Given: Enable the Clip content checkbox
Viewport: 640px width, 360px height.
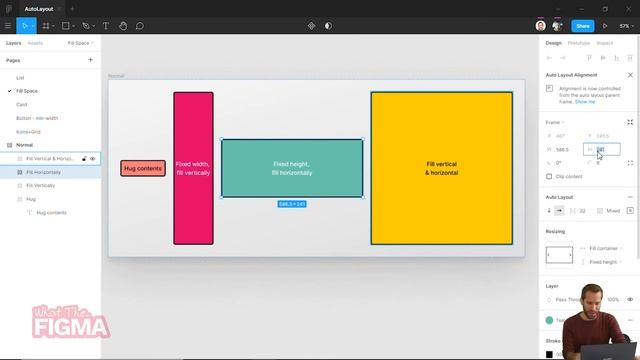Looking at the screenshot, I should 549,176.
